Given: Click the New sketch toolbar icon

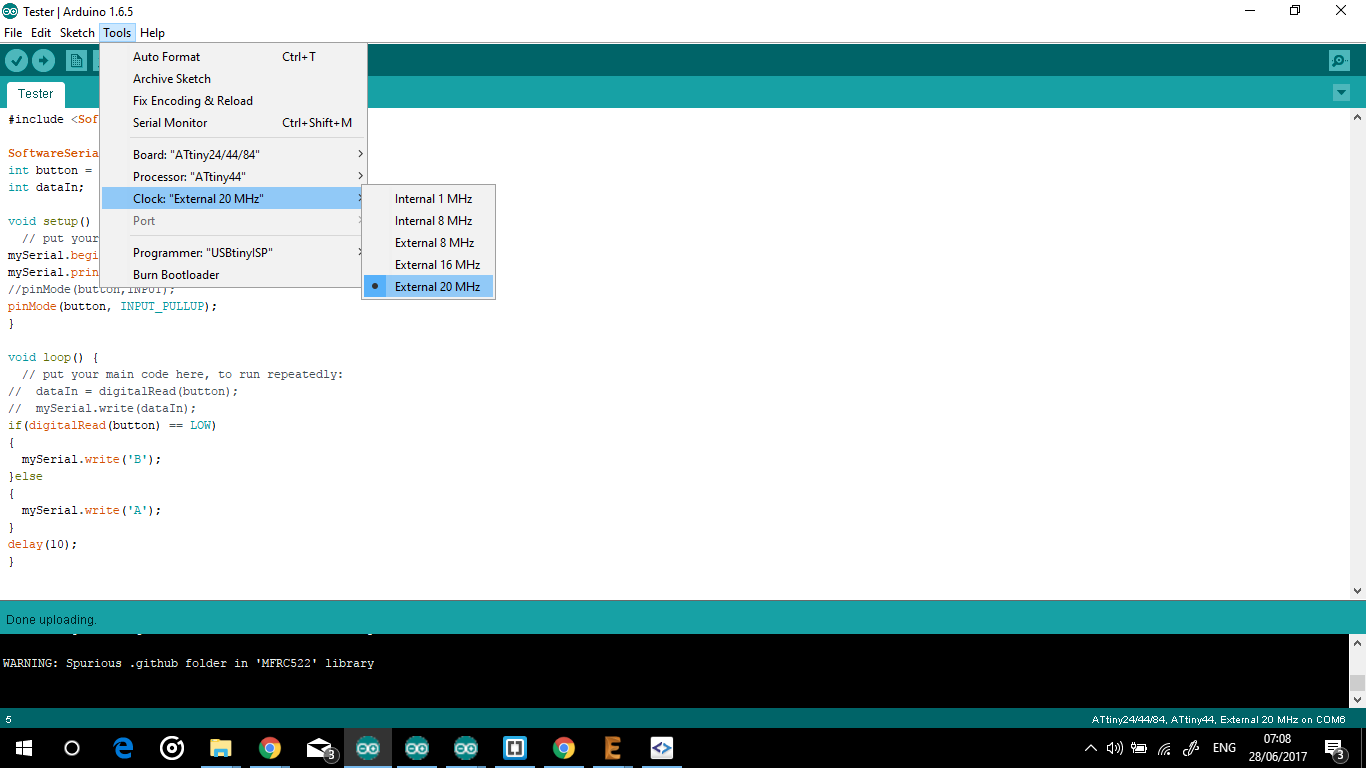Looking at the screenshot, I should [x=76, y=61].
